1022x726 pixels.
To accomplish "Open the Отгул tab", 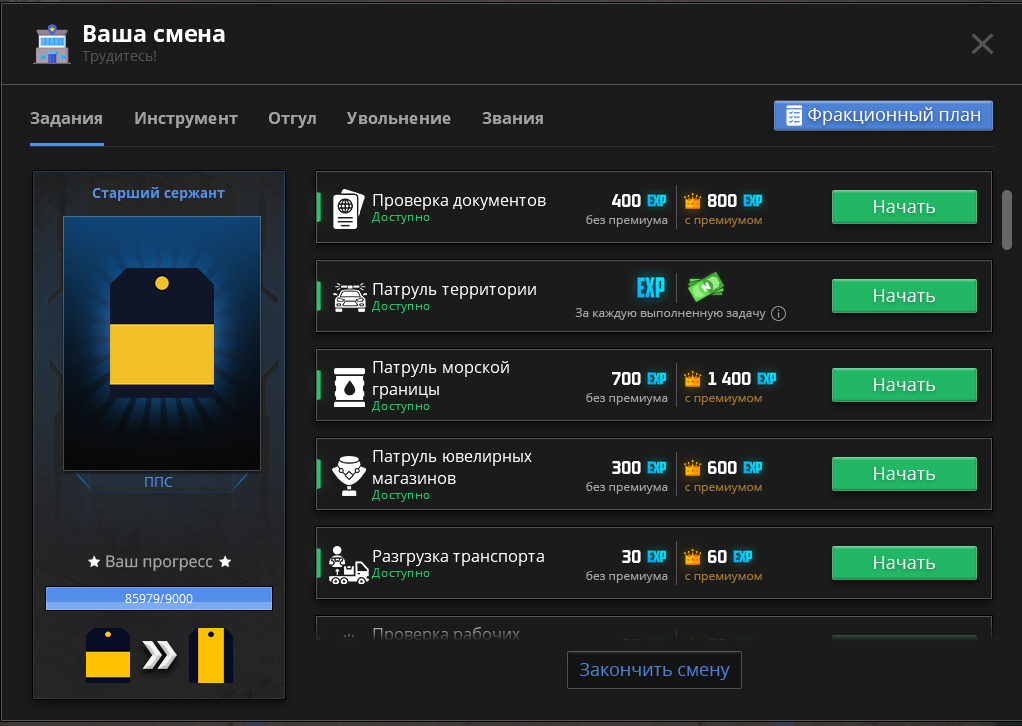I will 292,119.
